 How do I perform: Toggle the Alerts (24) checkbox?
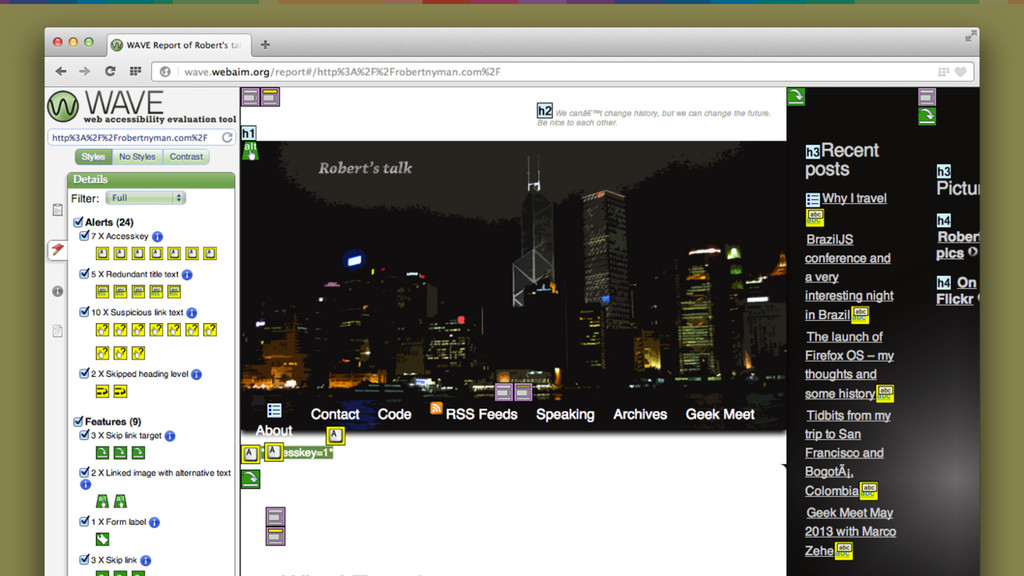pos(78,222)
